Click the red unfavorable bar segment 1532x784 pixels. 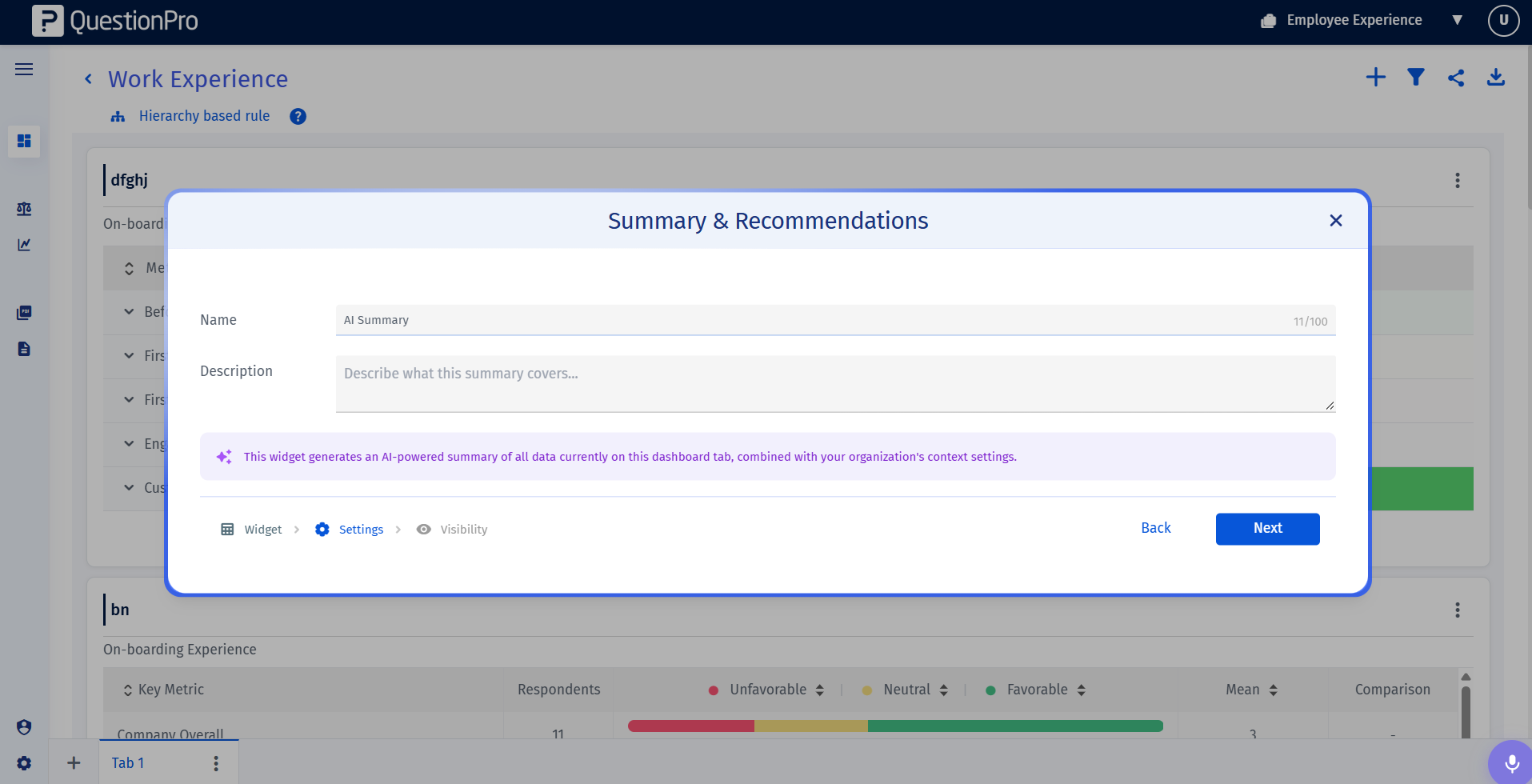tap(691, 726)
